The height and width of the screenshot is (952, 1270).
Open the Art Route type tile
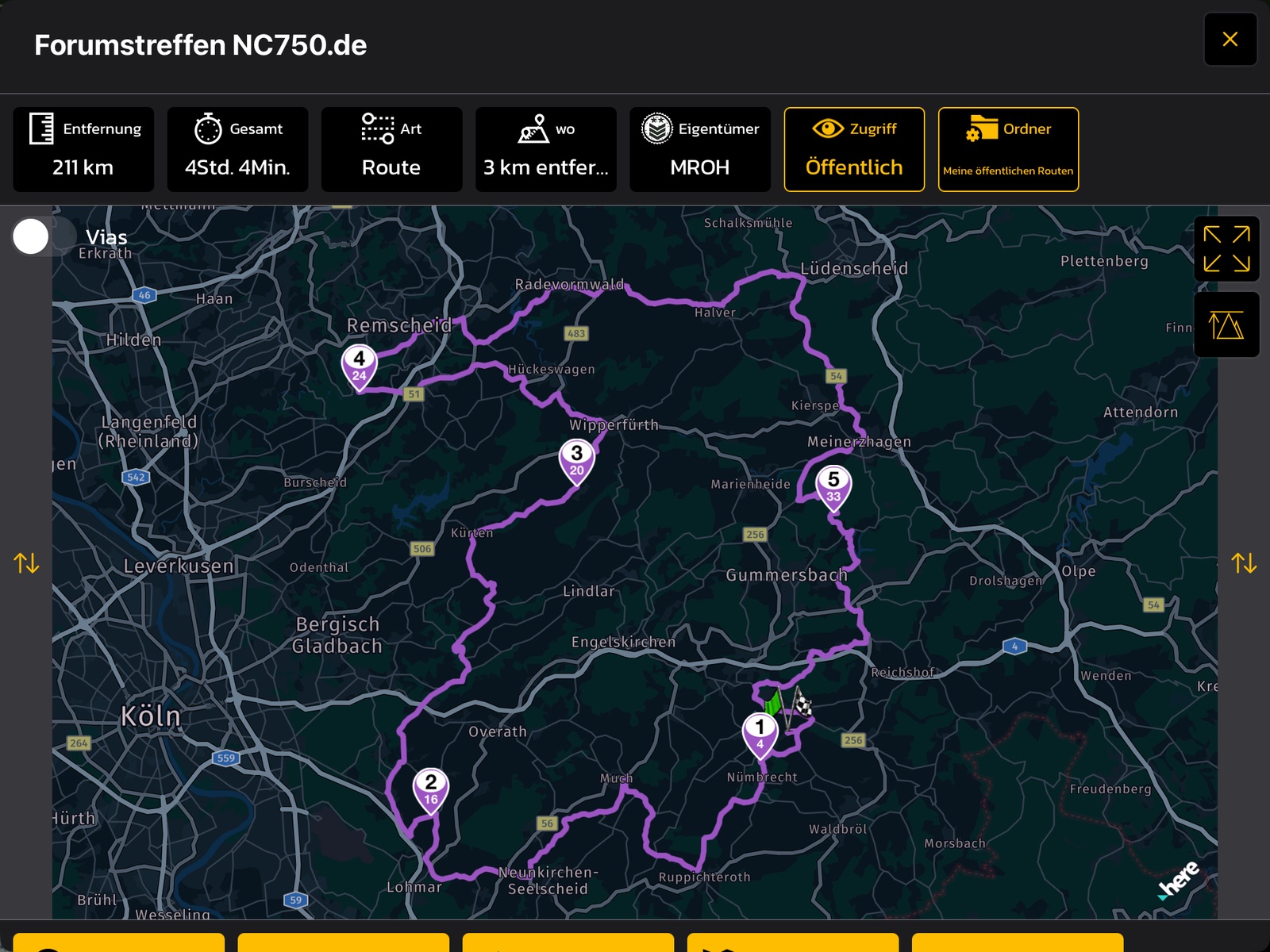pos(391,149)
